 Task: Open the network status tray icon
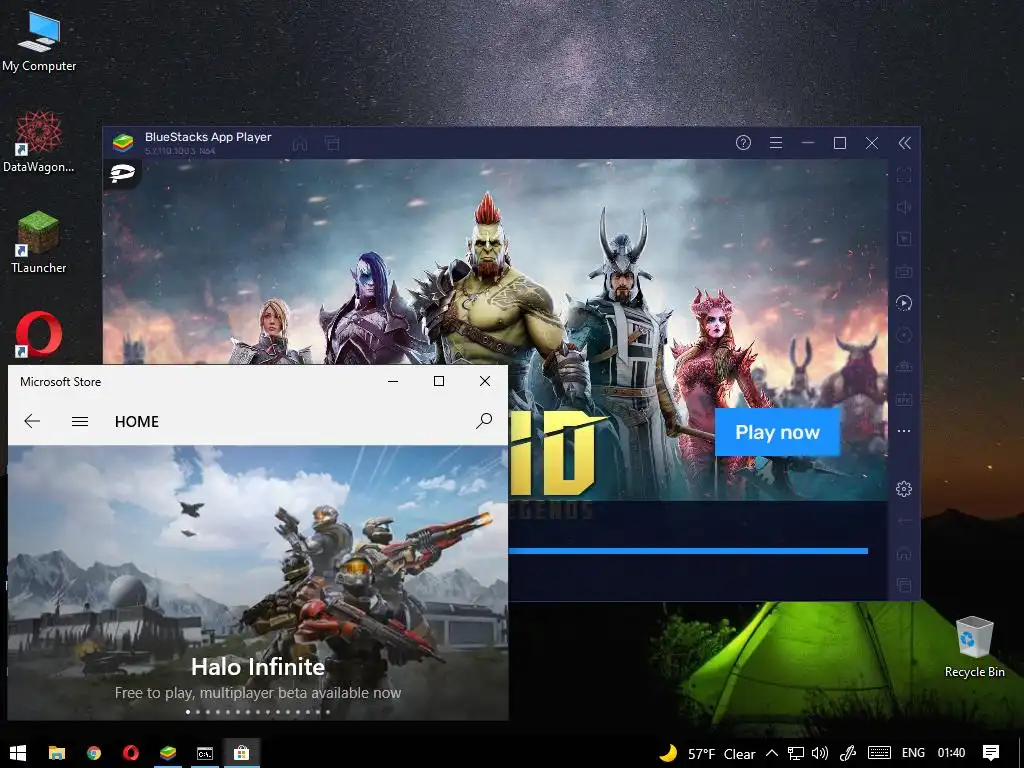(x=795, y=754)
